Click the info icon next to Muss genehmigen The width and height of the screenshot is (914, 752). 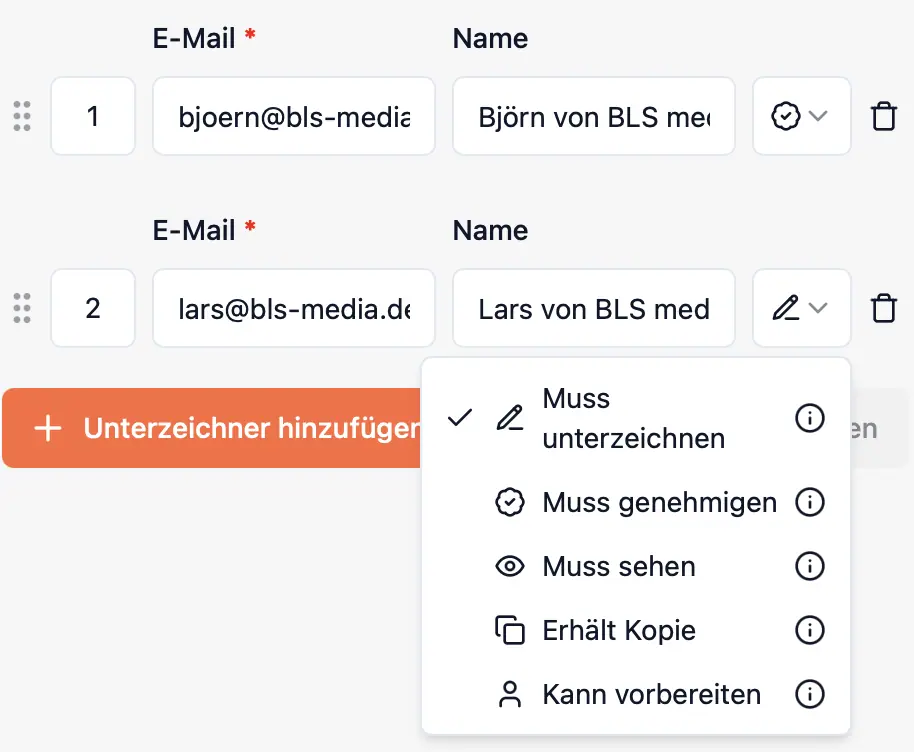(x=810, y=502)
